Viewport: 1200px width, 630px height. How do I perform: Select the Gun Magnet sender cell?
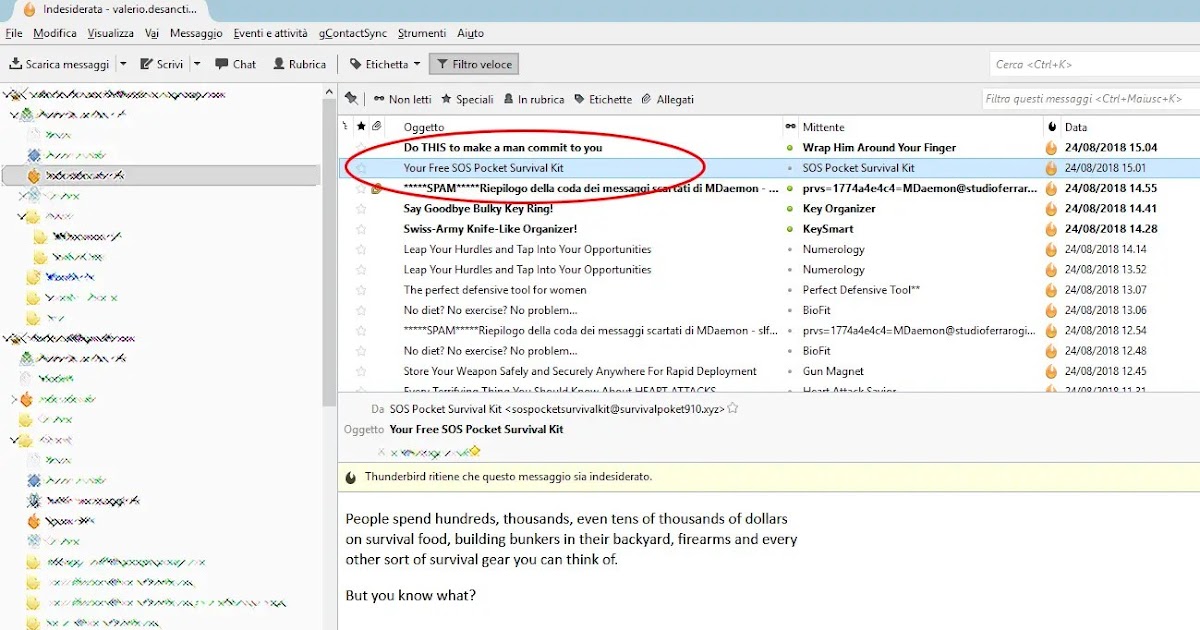click(x=834, y=371)
